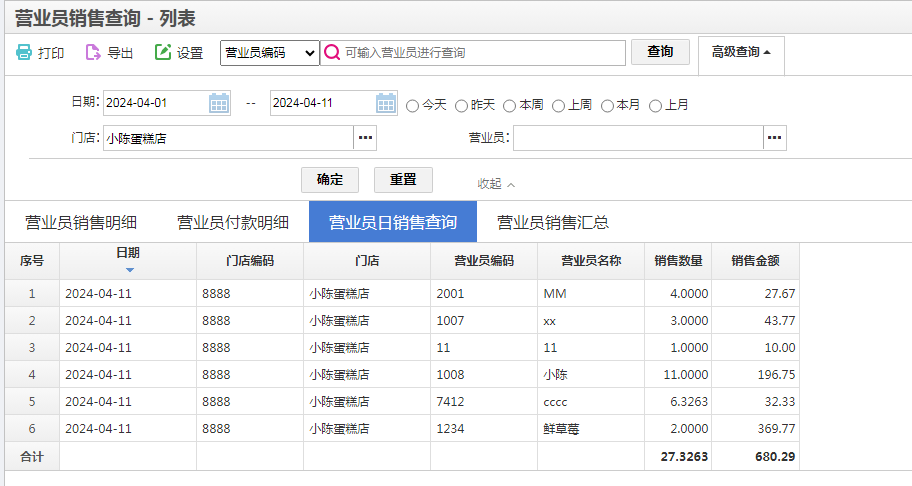Viewport: 912px width, 486px height.
Task: Click the 销售数量 column header
Action: pyautogui.click(x=678, y=261)
